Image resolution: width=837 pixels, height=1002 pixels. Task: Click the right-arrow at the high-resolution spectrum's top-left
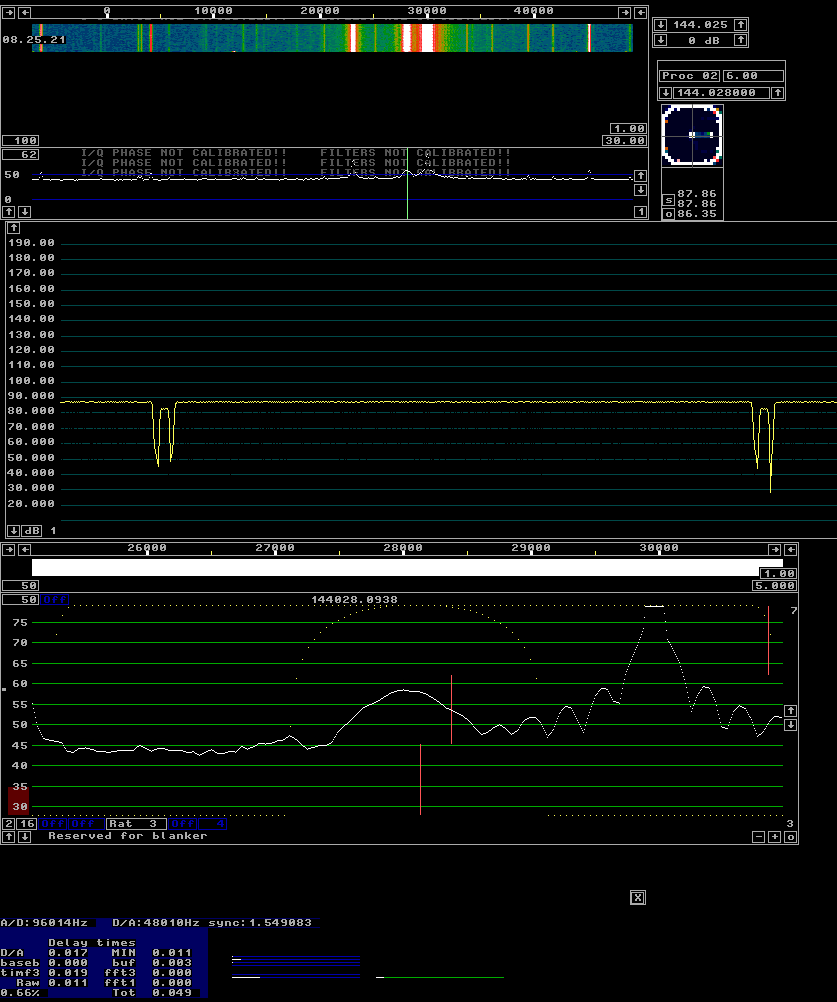(x=9, y=550)
